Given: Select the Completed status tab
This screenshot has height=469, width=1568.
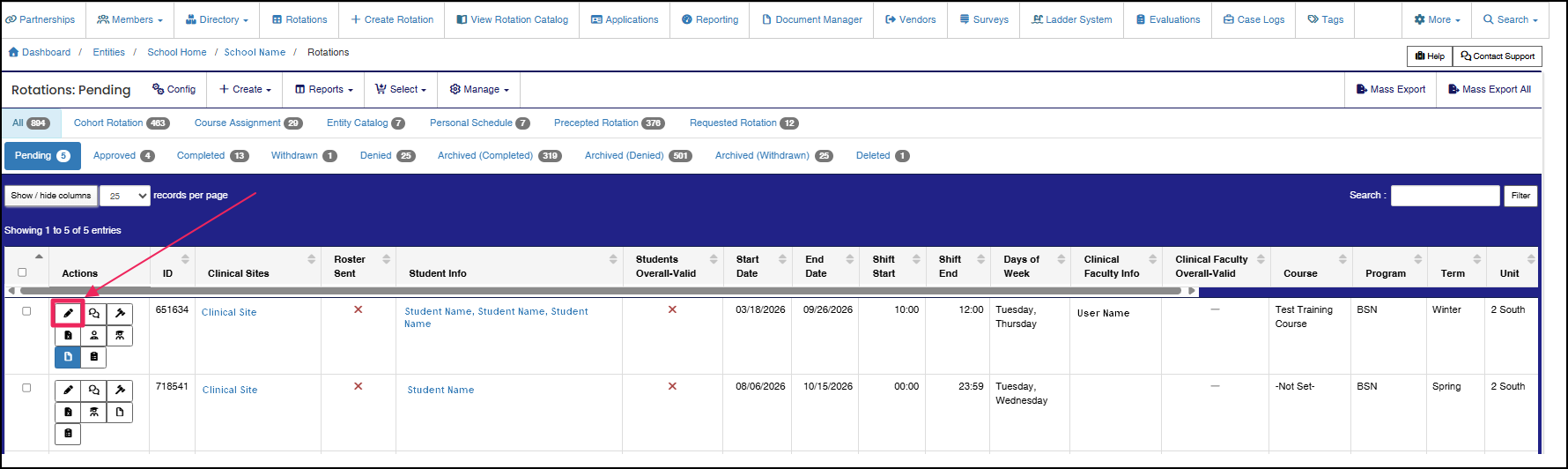Looking at the screenshot, I should pos(212,155).
